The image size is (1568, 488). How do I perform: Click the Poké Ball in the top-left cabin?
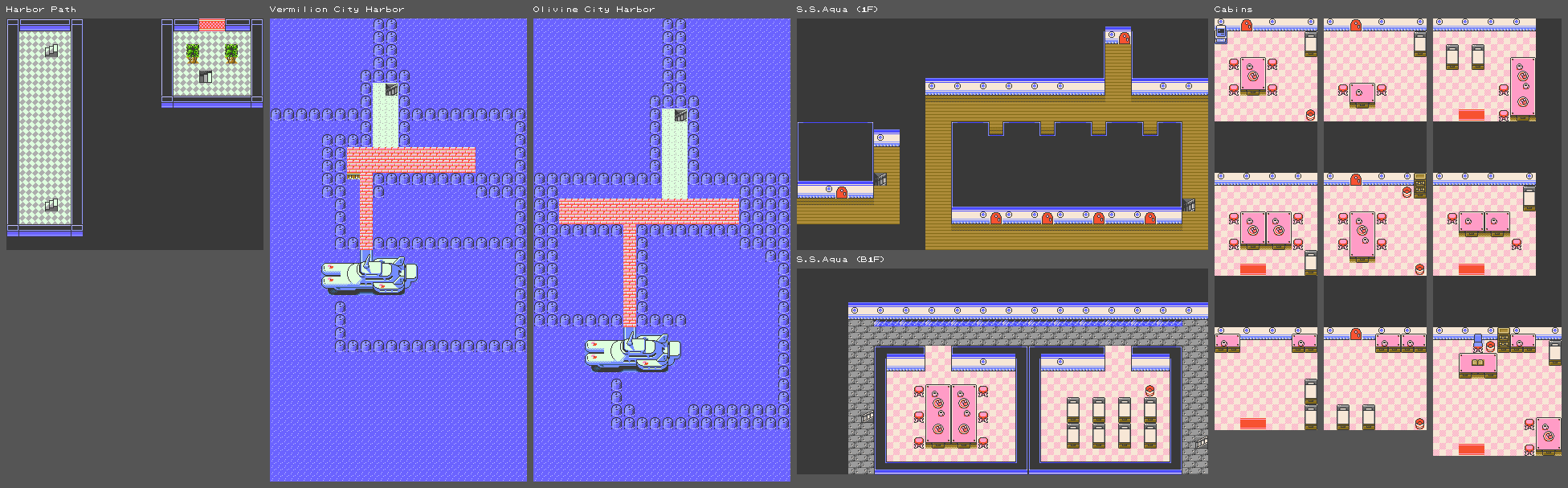point(1311,115)
